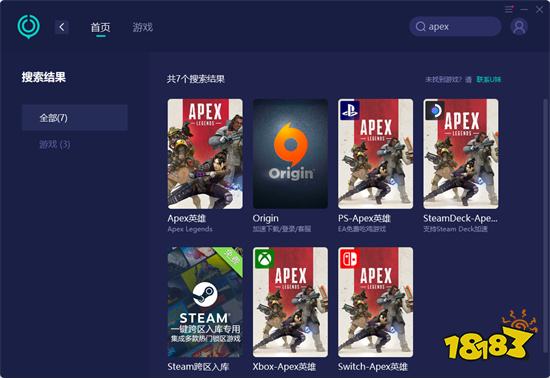This screenshot has height=378, width=550.
Task: Click Nintendo Switch badge on Switch-Apex cover
Action: point(349,258)
